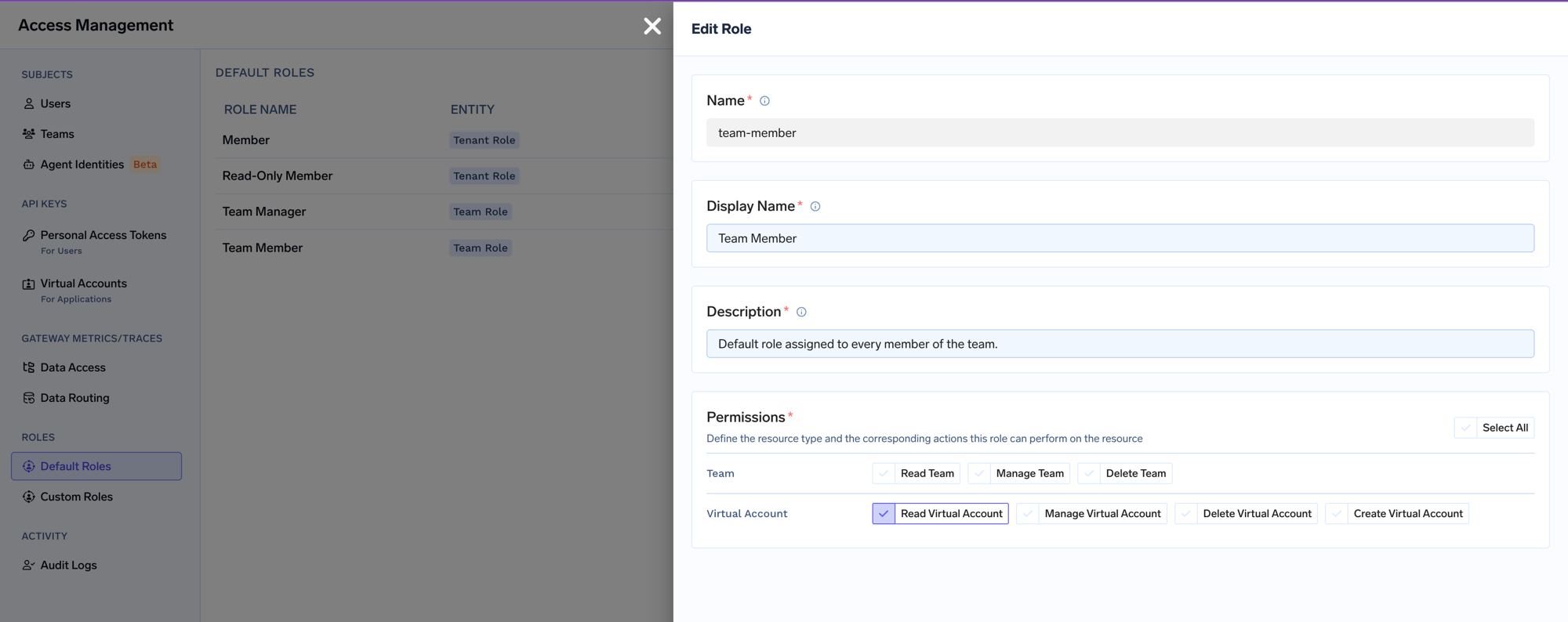
Task: Uncheck the Read Virtual Account permission
Action: [884, 513]
